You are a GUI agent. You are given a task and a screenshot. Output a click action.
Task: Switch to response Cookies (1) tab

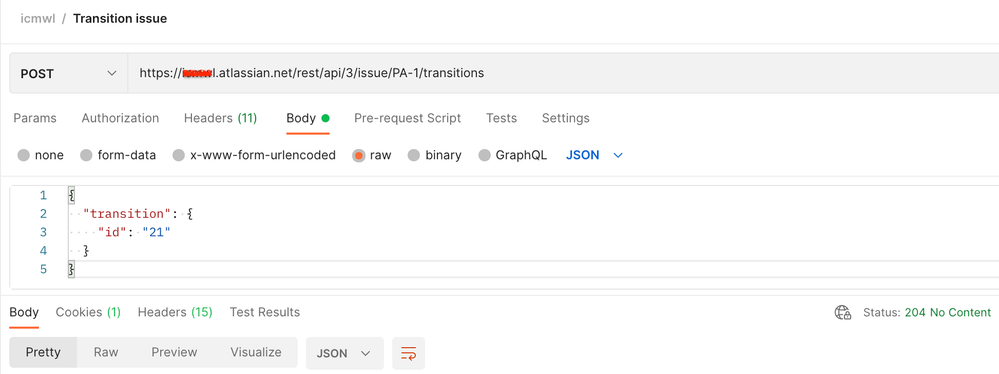pyautogui.click(x=88, y=312)
